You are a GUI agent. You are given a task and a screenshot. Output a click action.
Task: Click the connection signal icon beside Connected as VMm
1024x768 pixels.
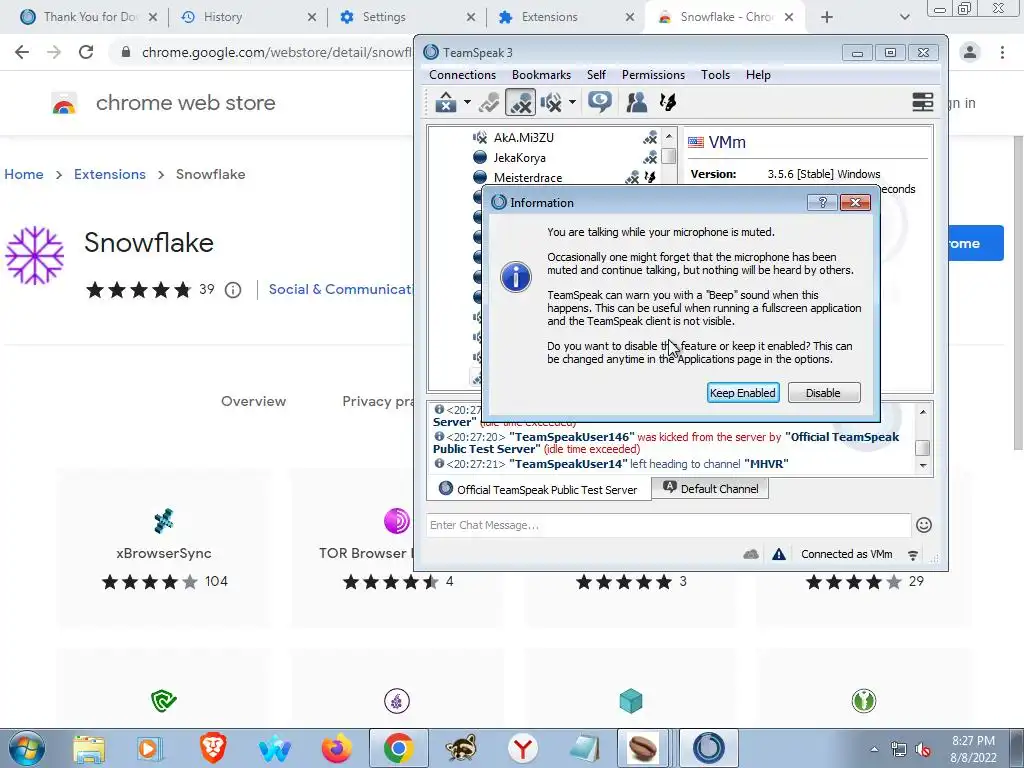[x=913, y=555]
